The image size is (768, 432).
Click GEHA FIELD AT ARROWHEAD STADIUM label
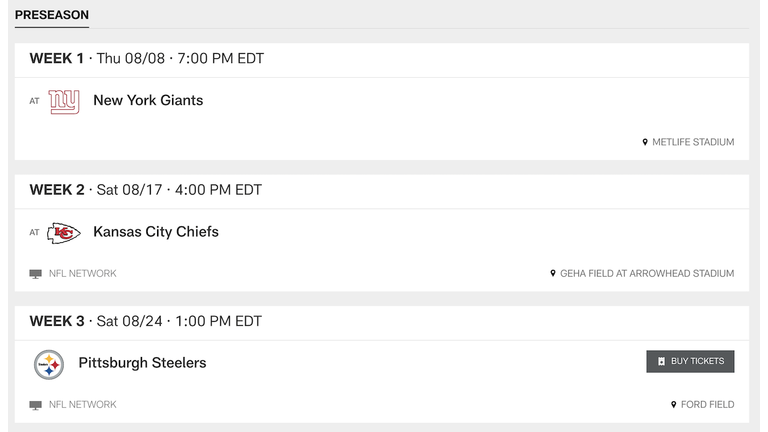(647, 273)
